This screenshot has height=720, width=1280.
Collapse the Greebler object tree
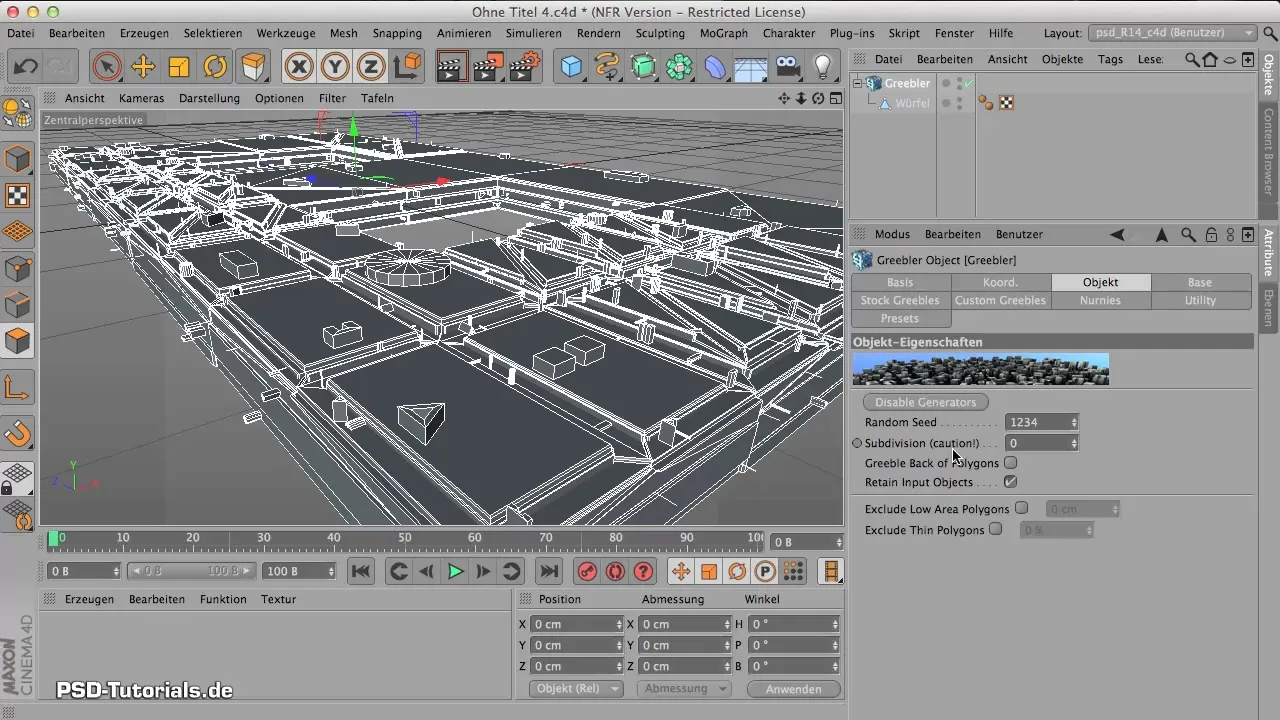click(857, 84)
